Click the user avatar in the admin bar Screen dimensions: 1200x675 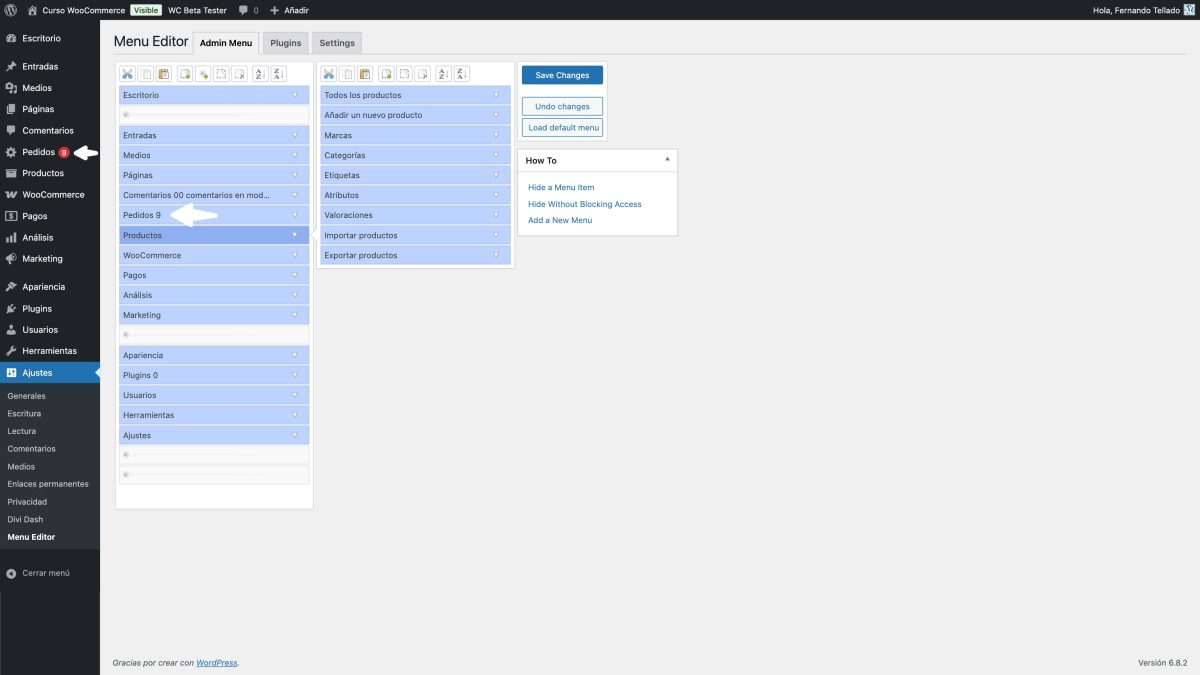tap(1190, 10)
